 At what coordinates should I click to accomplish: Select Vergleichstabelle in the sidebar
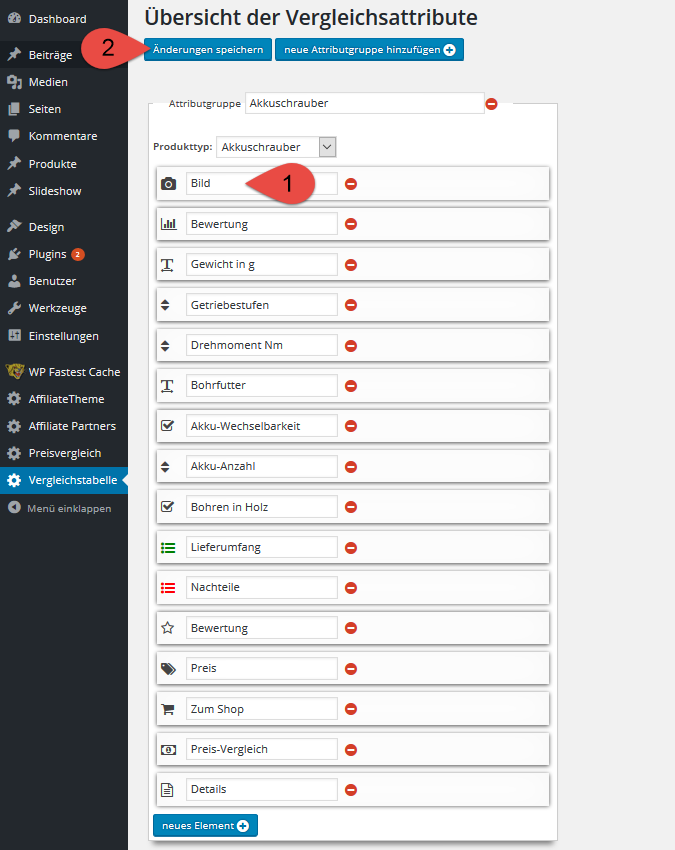[63, 480]
